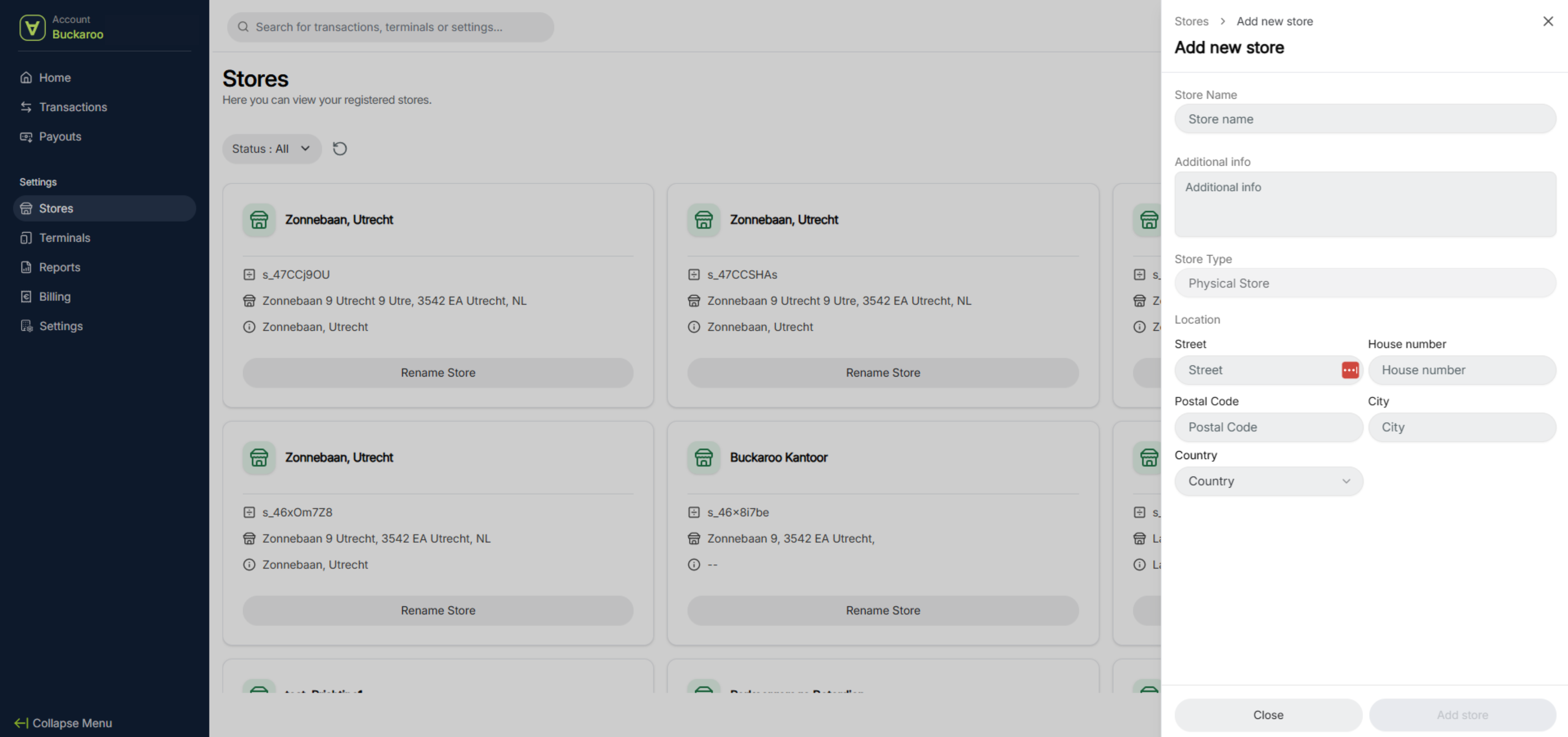Click the Buckaroo Kantoor store icon
Viewport: 1568px width, 737px height.
704,458
